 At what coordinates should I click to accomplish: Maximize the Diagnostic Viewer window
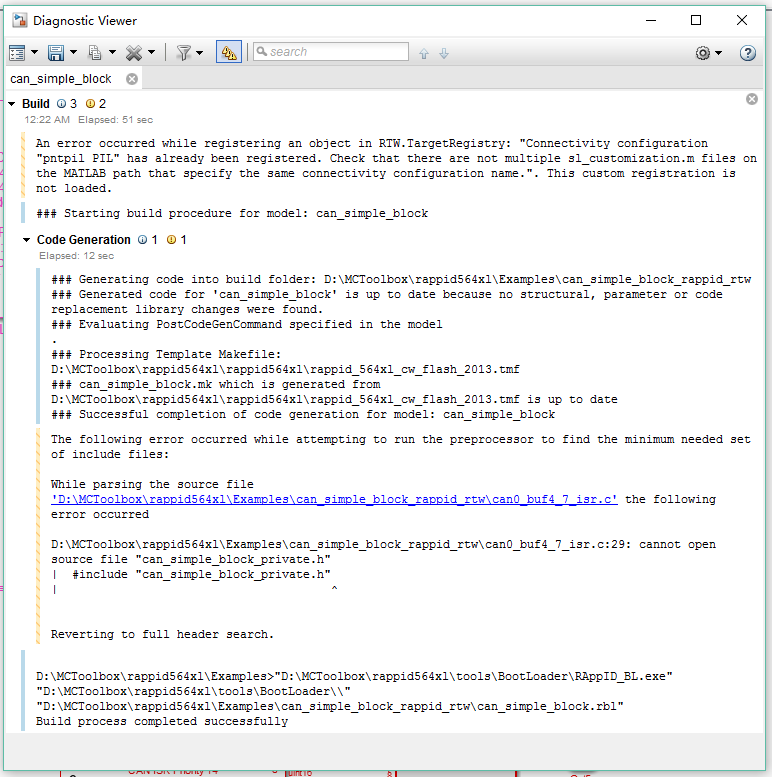pos(696,20)
